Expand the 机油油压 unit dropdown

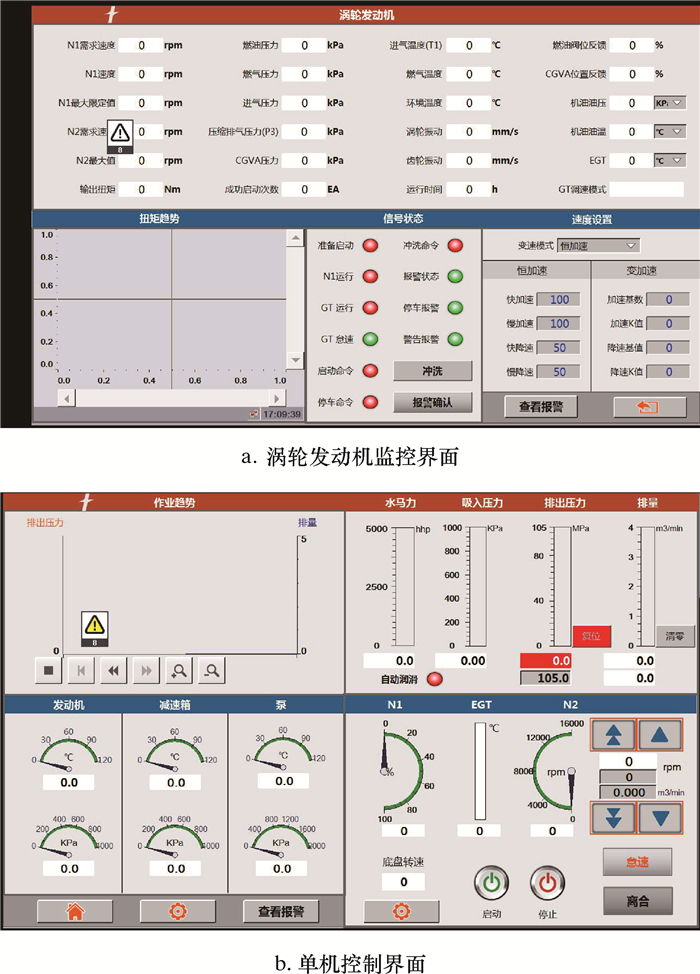[x=669, y=103]
